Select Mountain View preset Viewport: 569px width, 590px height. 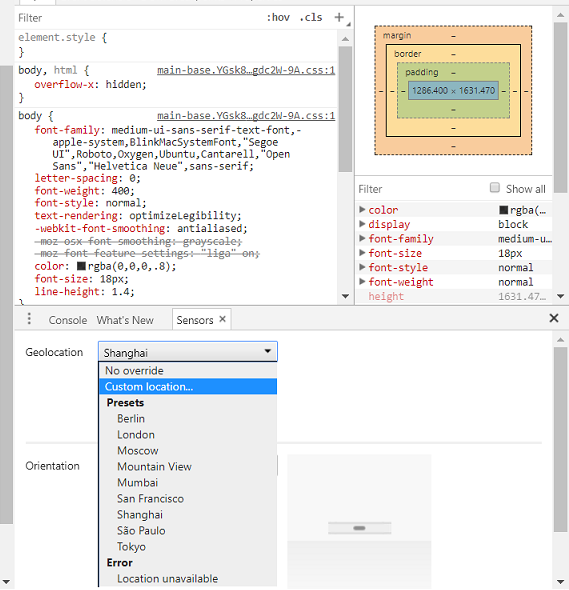(188, 467)
